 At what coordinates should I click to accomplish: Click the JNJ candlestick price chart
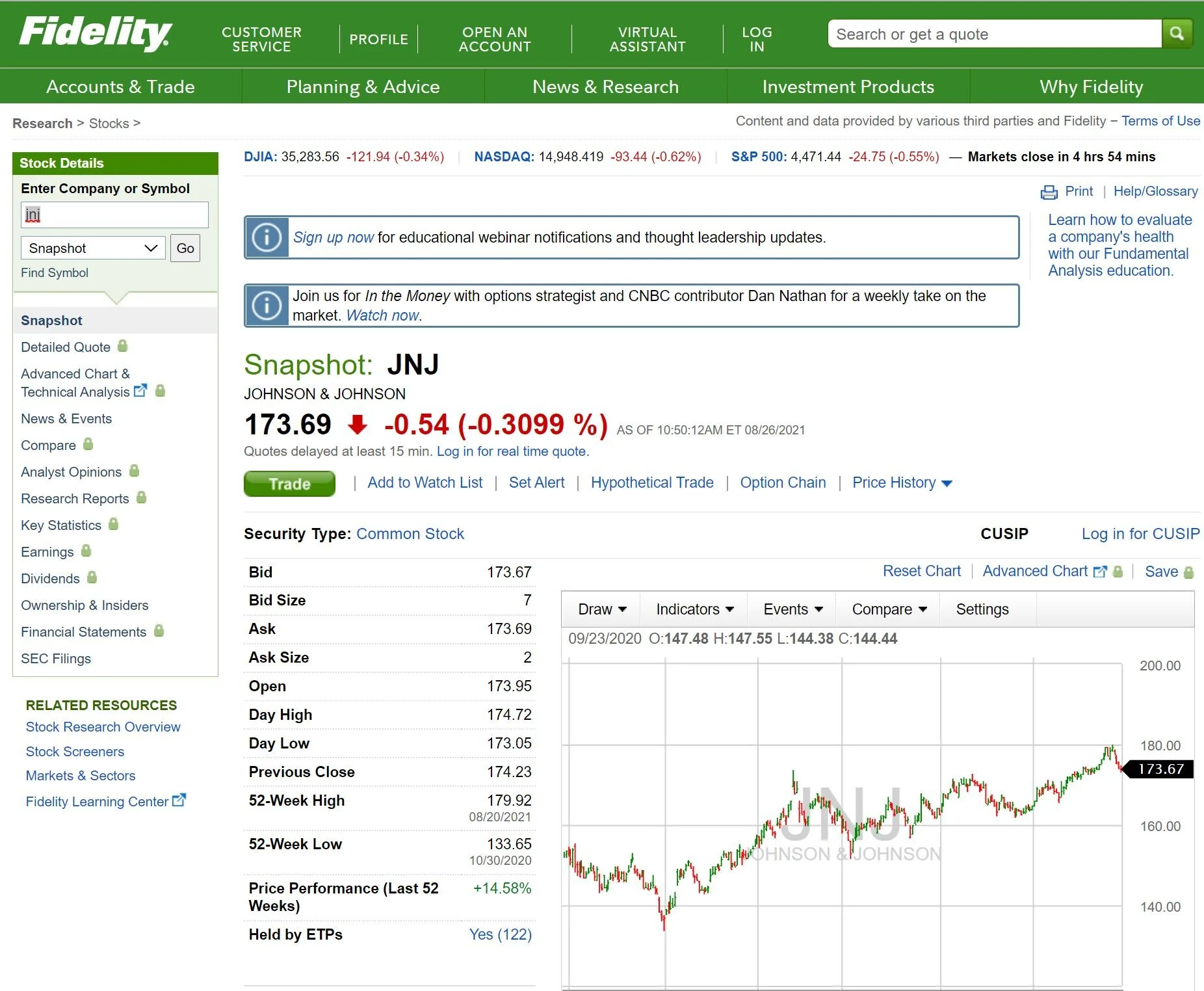tap(843, 823)
